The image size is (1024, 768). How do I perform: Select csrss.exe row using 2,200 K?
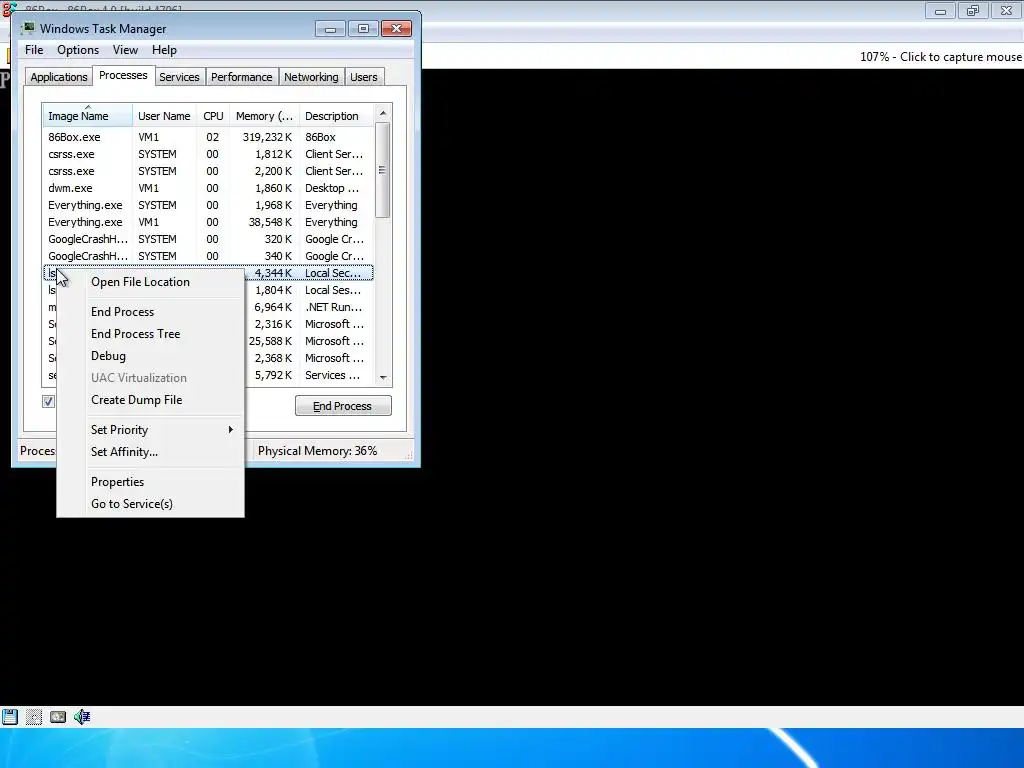(208, 171)
